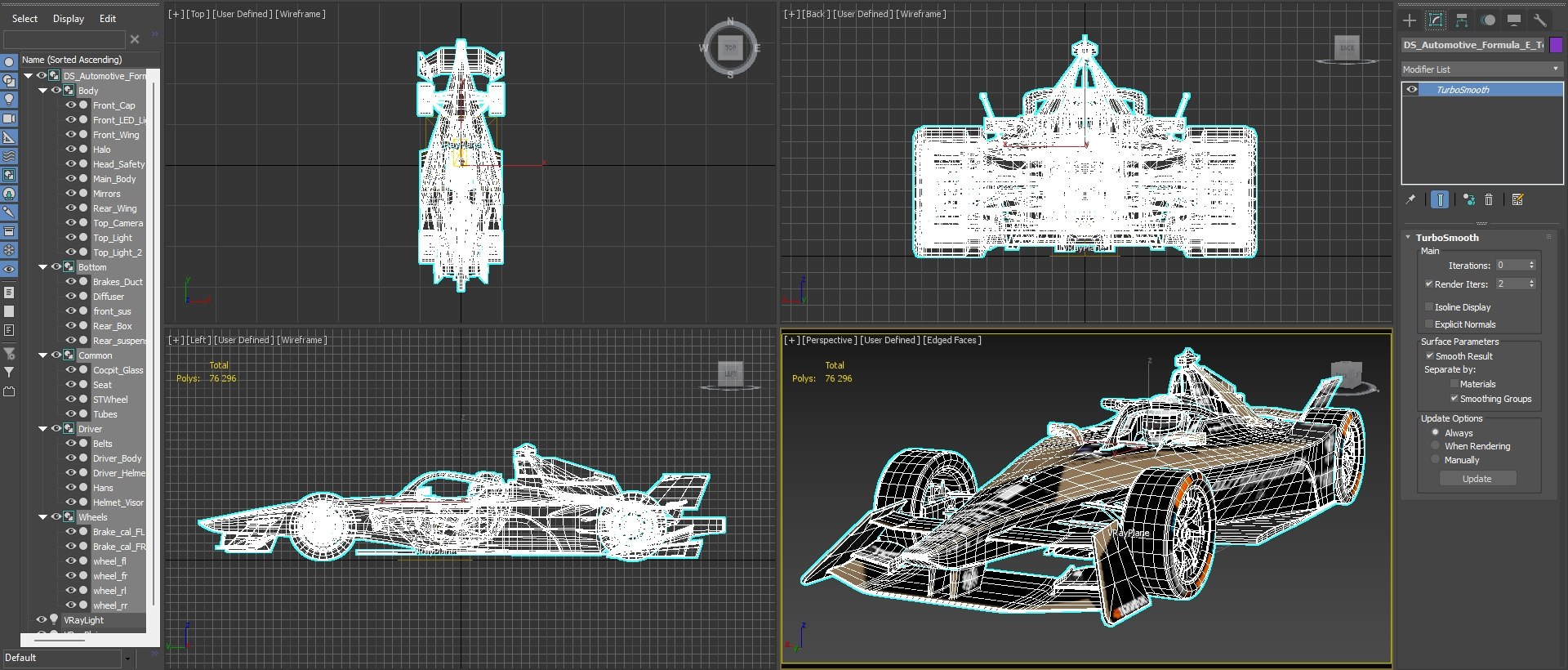Screen dimensions: 1568x670
Task: Toggle Show End Result button
Action: (x=1440, y=199)
